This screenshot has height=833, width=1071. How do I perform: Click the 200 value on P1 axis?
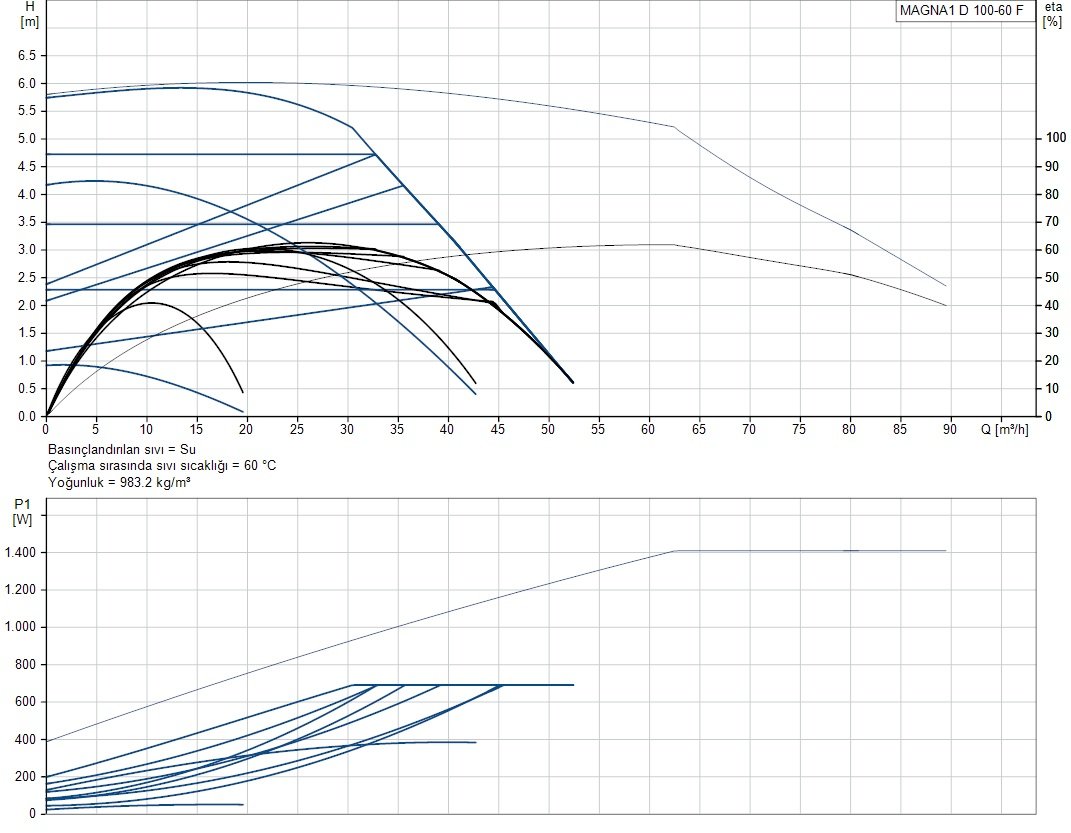(26, 777)
